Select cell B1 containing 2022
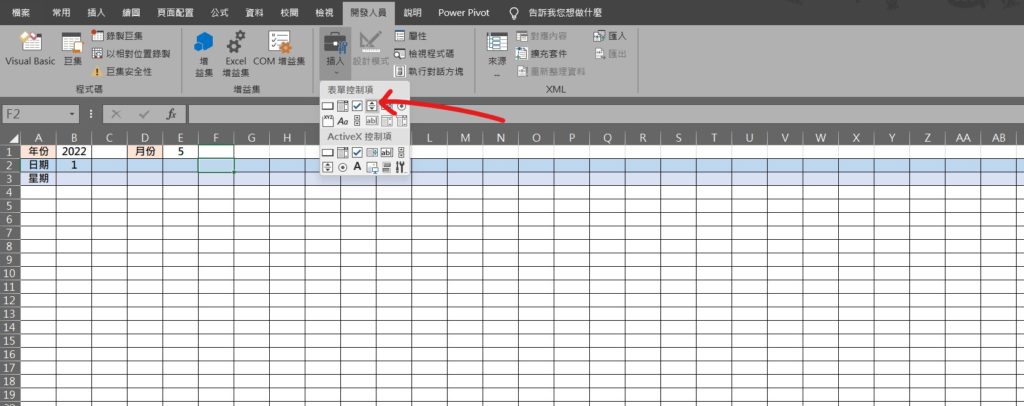This screenshot has height=406, width=1024. (x=74, y=151)
